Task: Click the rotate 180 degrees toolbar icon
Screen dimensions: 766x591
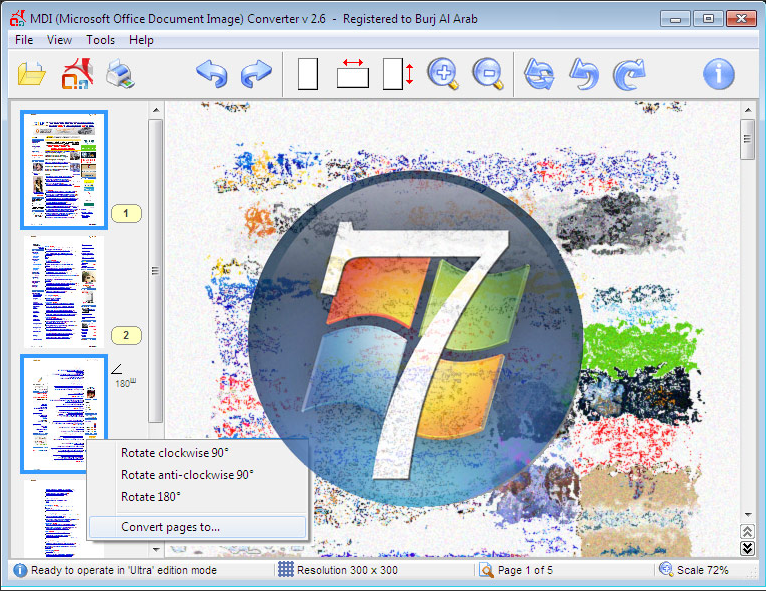Action: [539, 74]
